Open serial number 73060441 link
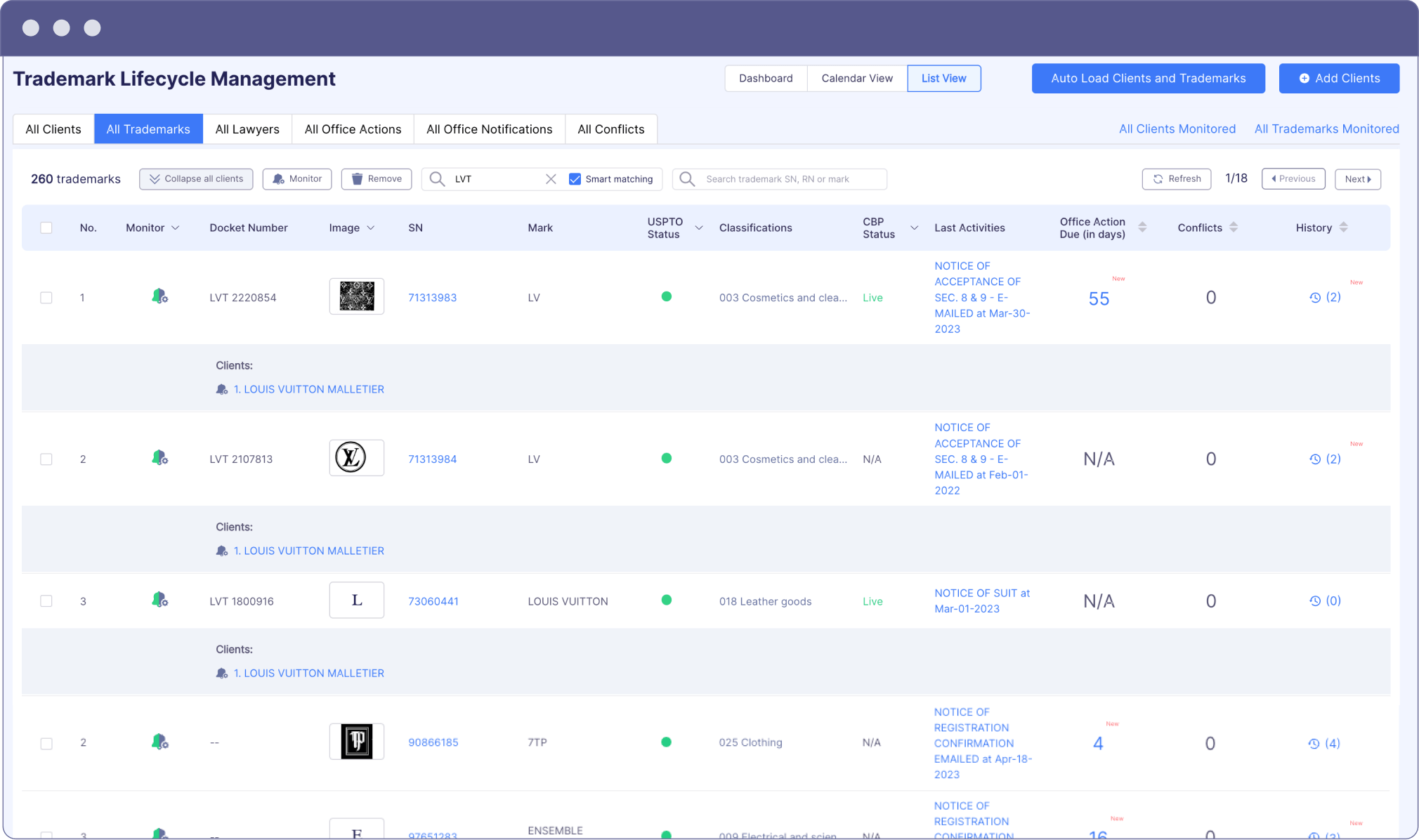Image resolution: width=1419 pixels, height=840 pixels. pos(433,601)
